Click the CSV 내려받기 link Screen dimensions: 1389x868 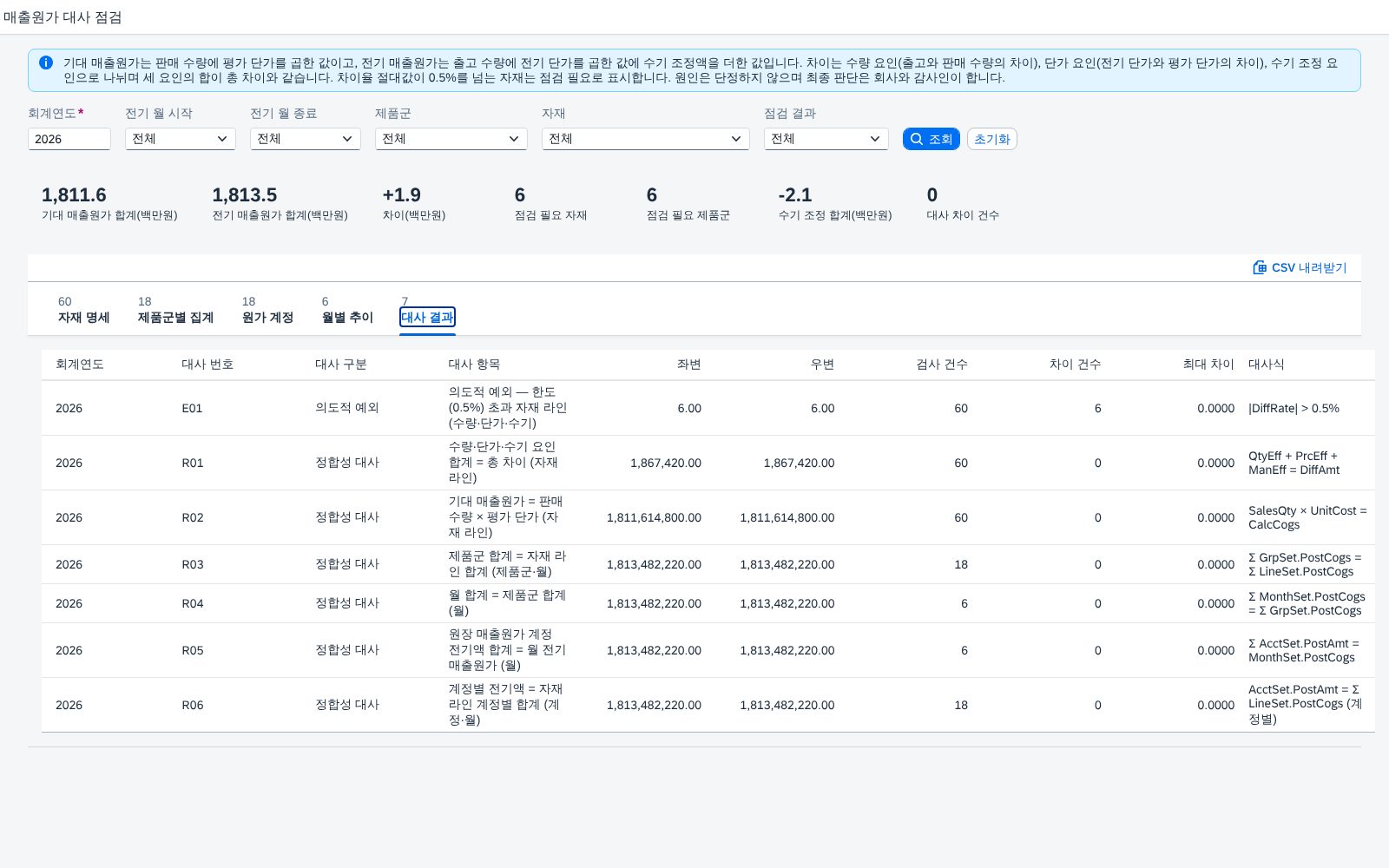point(1300,267)
